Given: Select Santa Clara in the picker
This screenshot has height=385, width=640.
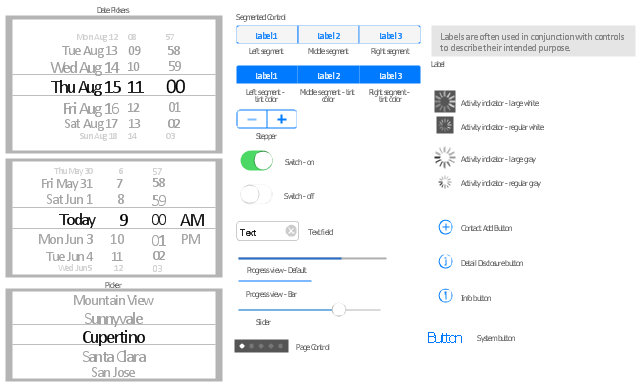Looking at the screenshot, I should pos(114,357).
